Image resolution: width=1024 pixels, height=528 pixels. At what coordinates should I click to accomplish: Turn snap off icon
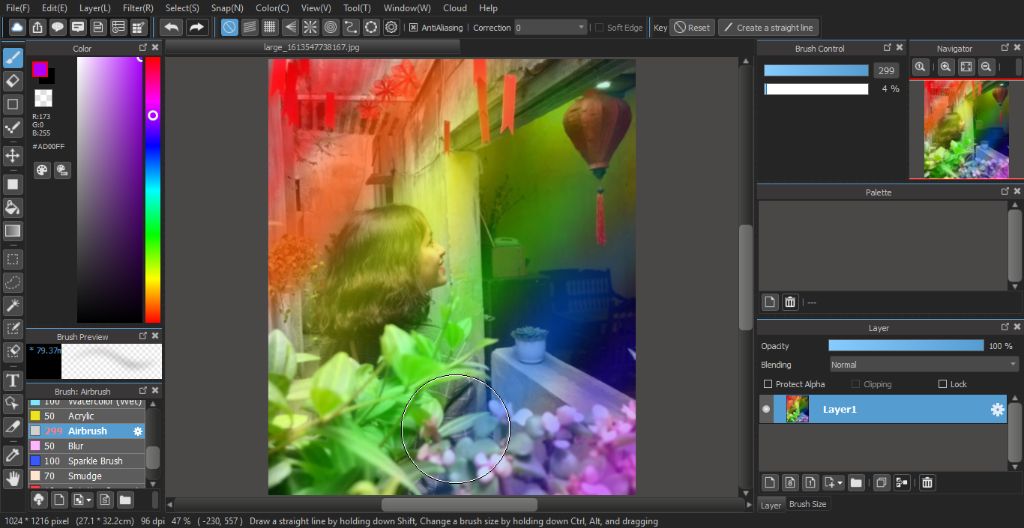229,27
